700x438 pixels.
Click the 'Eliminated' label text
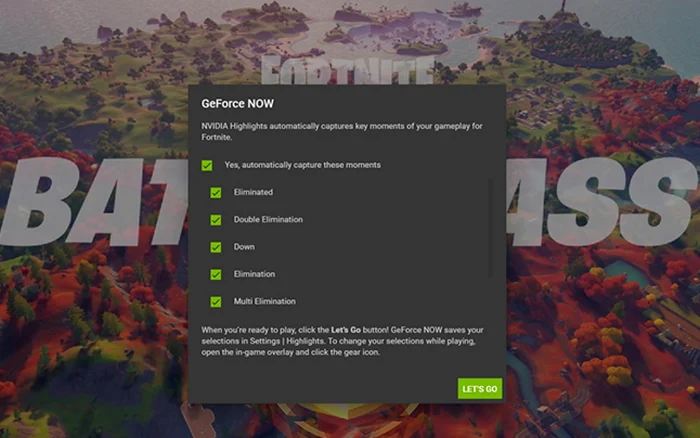(x=253, y=192)
